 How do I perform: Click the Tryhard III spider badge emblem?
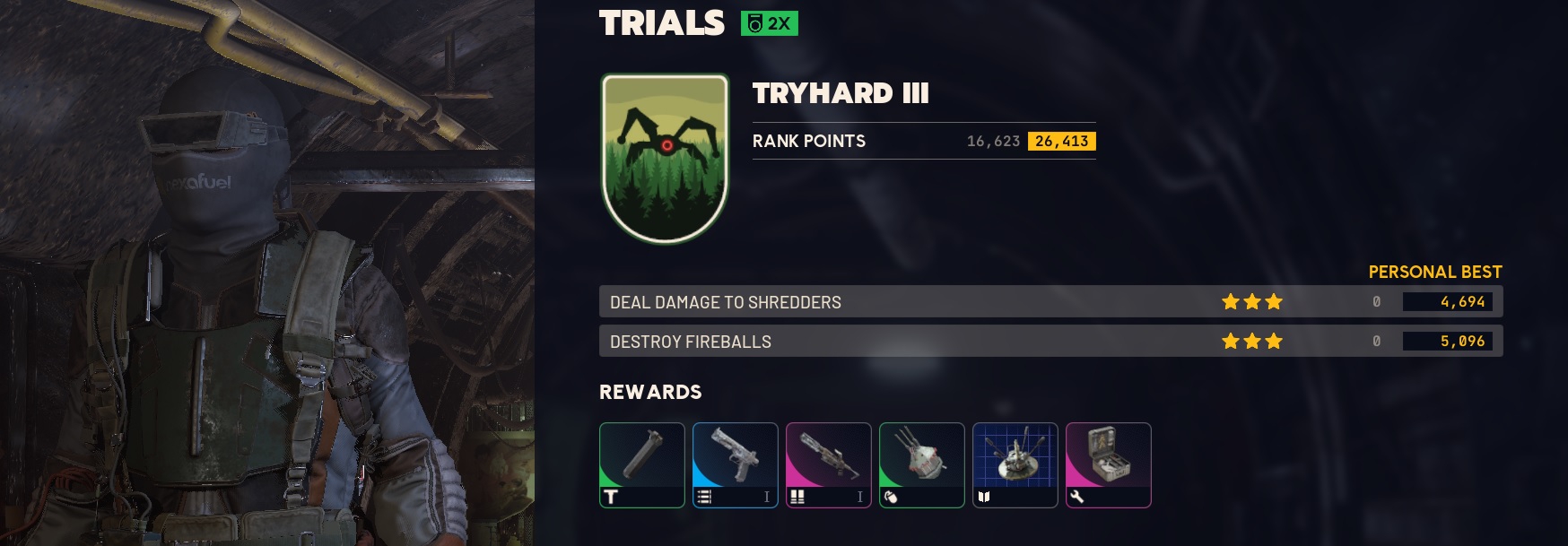point(665,159)
